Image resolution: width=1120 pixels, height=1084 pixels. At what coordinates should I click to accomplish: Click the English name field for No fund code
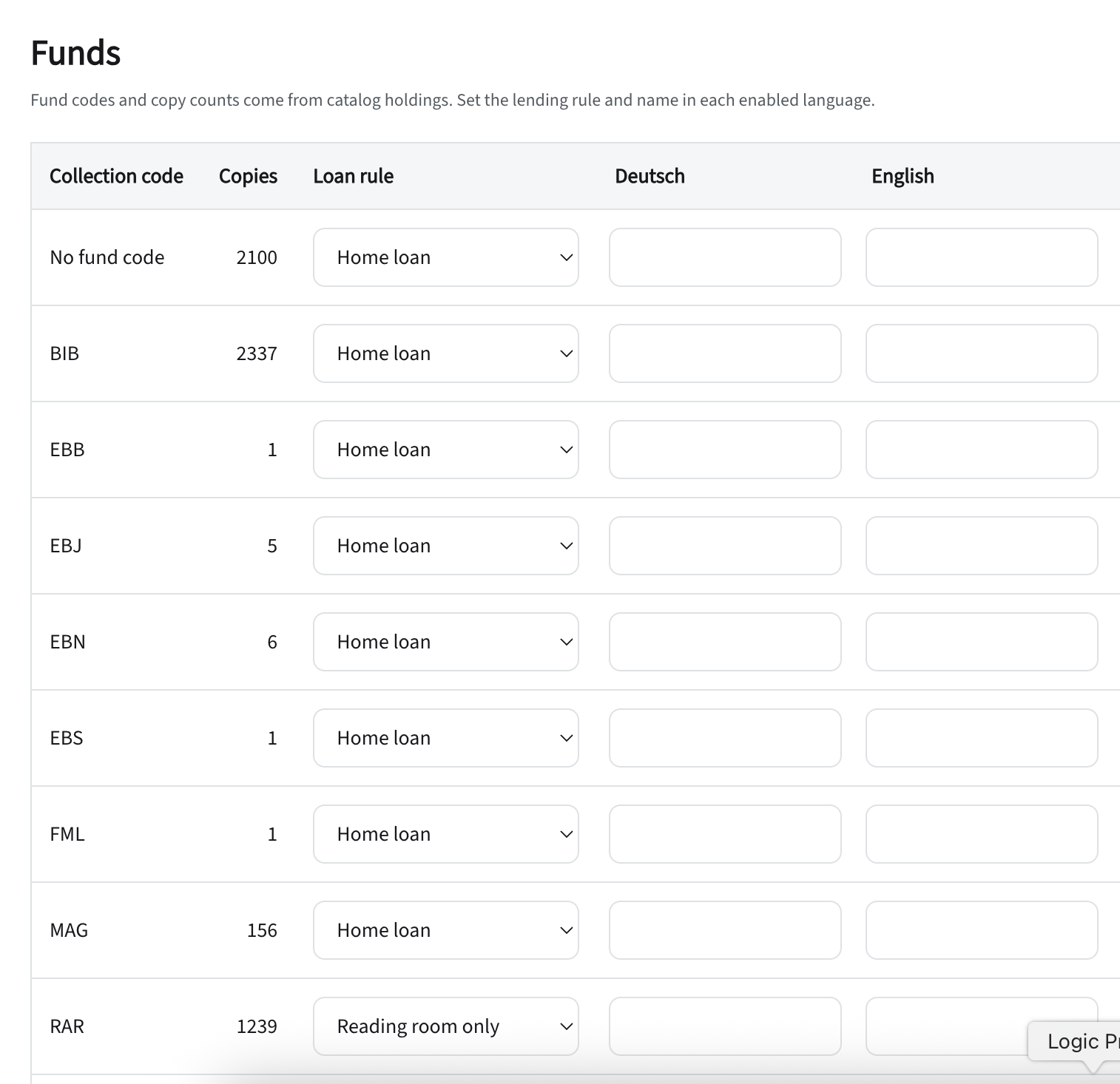point(982,257)
